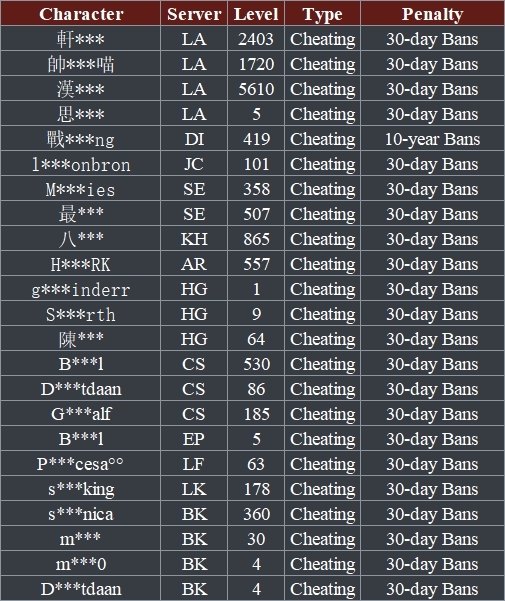Screen dimensions: 505x601
Task: Select level value 5610
Action: [256, 89]
